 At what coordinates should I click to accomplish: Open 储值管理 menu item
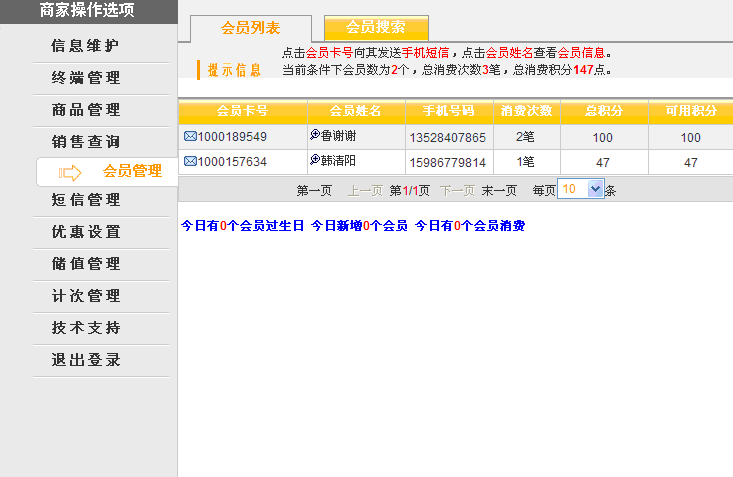pos(86,264)
